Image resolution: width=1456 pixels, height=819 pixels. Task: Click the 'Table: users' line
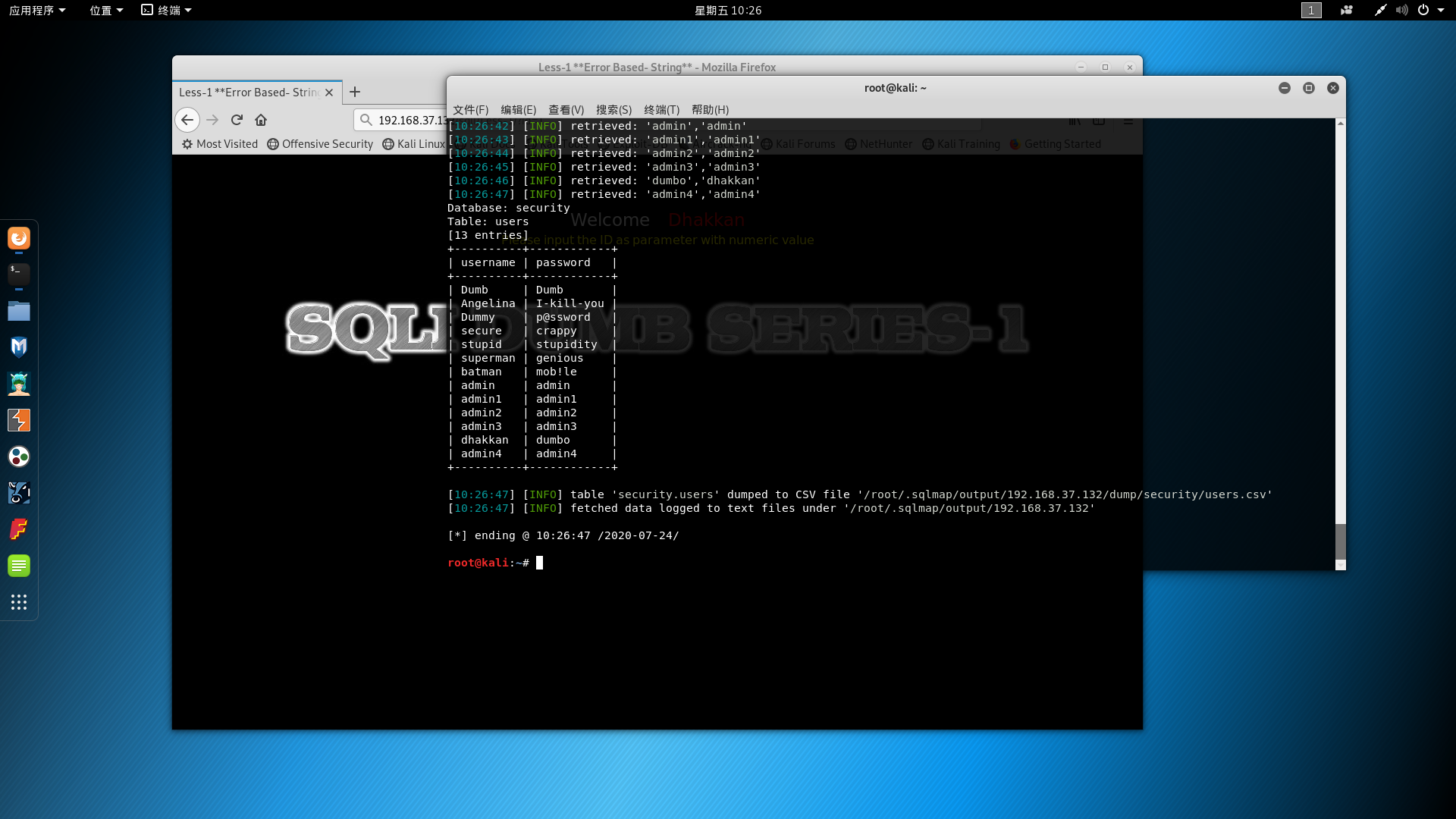(x=488, y=221)
